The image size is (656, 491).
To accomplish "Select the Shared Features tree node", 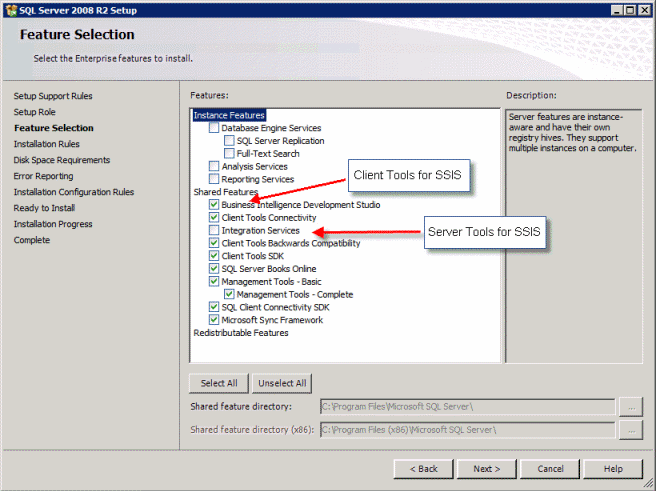I will pyautogui.click(x=226, y=192).
